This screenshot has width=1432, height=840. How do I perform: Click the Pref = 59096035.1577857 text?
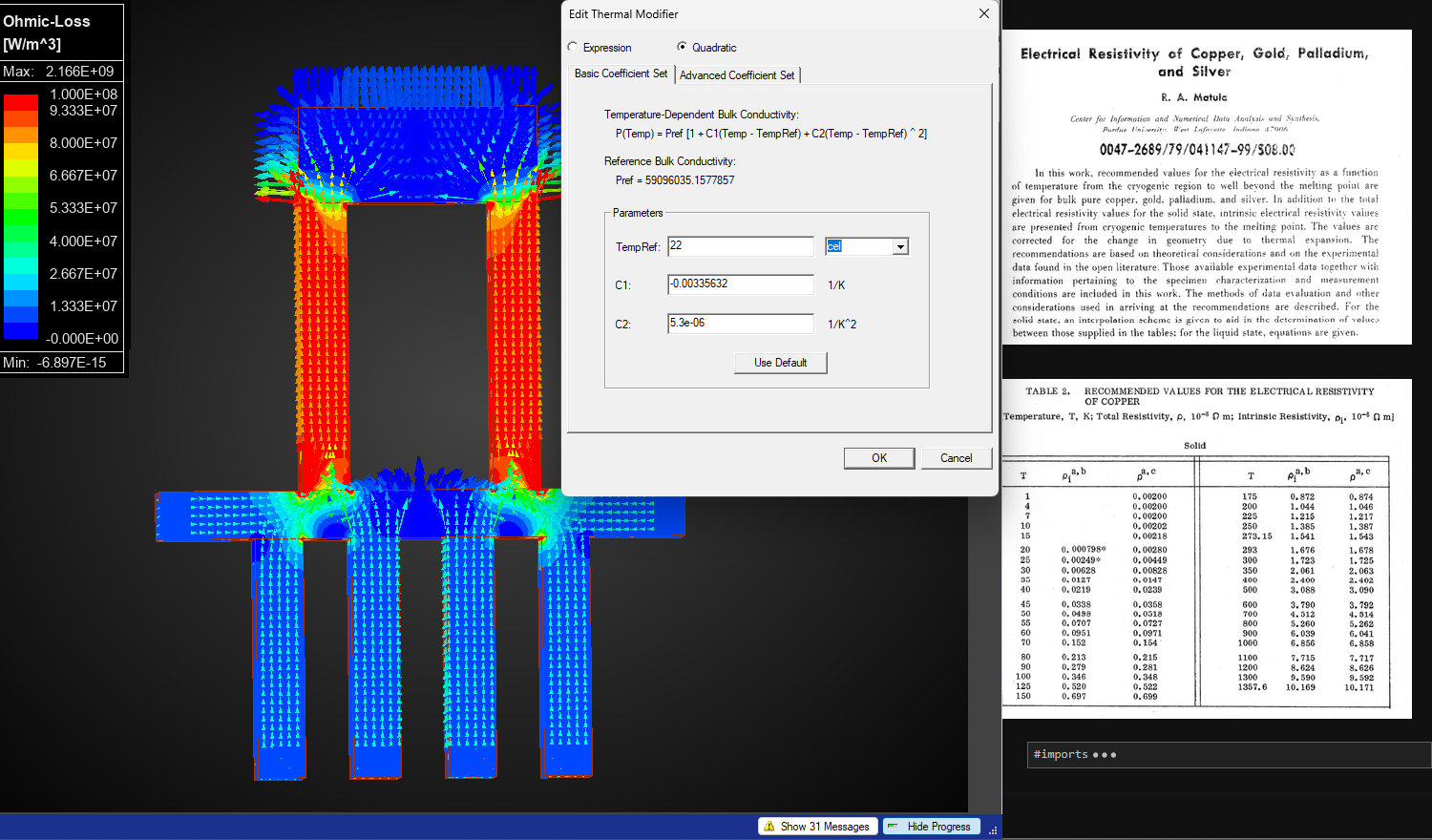pyautogui.click(x=675, y=180)
